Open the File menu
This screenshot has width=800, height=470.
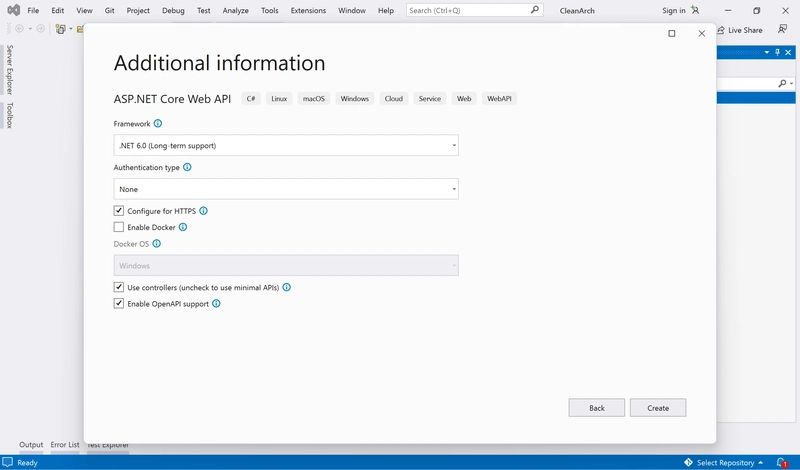[x=33, y=10]
